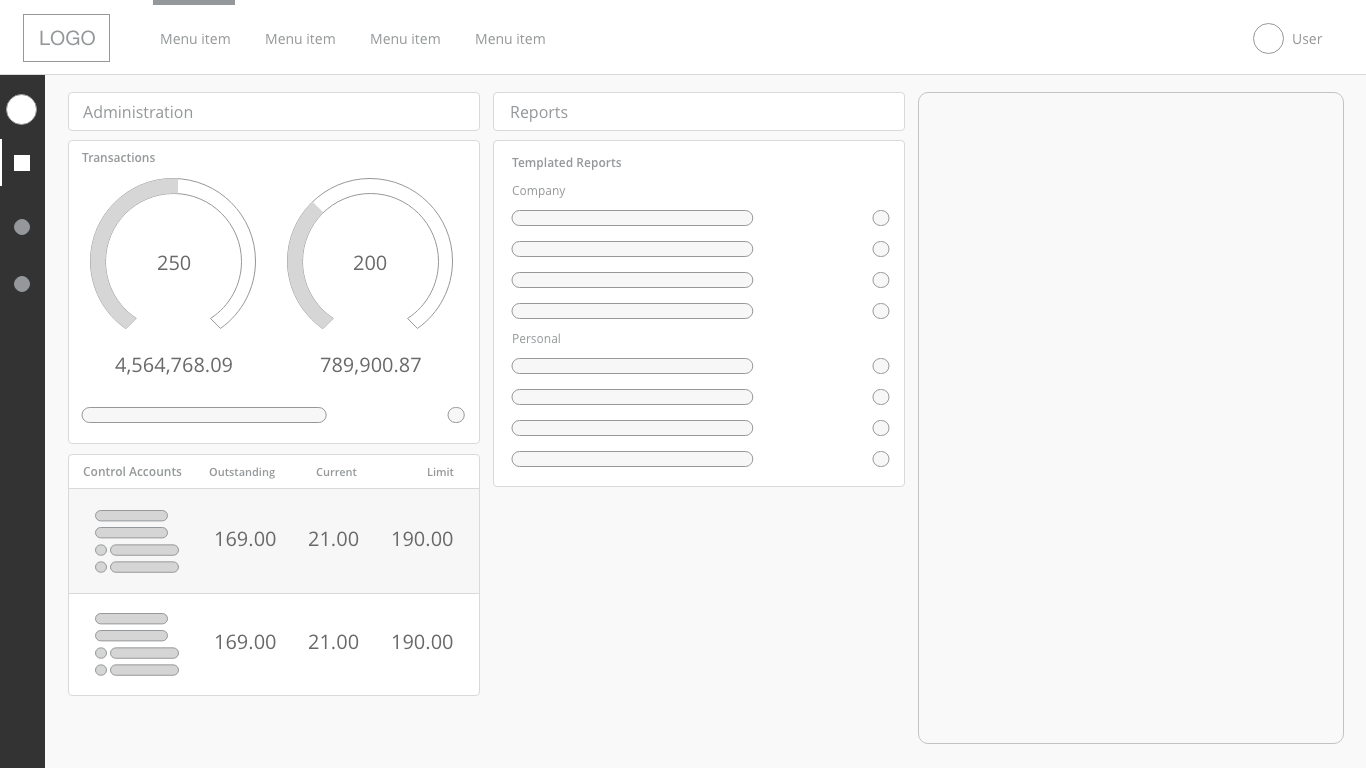
Task: Toggle the circle in the Transactions card footer
Action: click(x=456, y=415)
